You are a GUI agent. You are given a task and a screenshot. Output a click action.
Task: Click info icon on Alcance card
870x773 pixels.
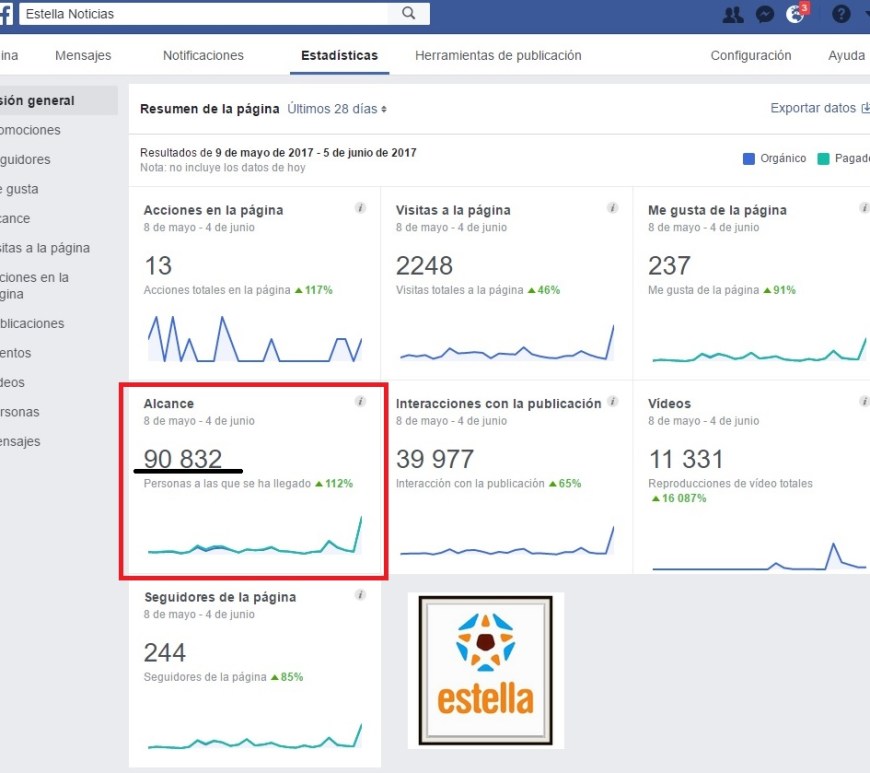point(360,402)
